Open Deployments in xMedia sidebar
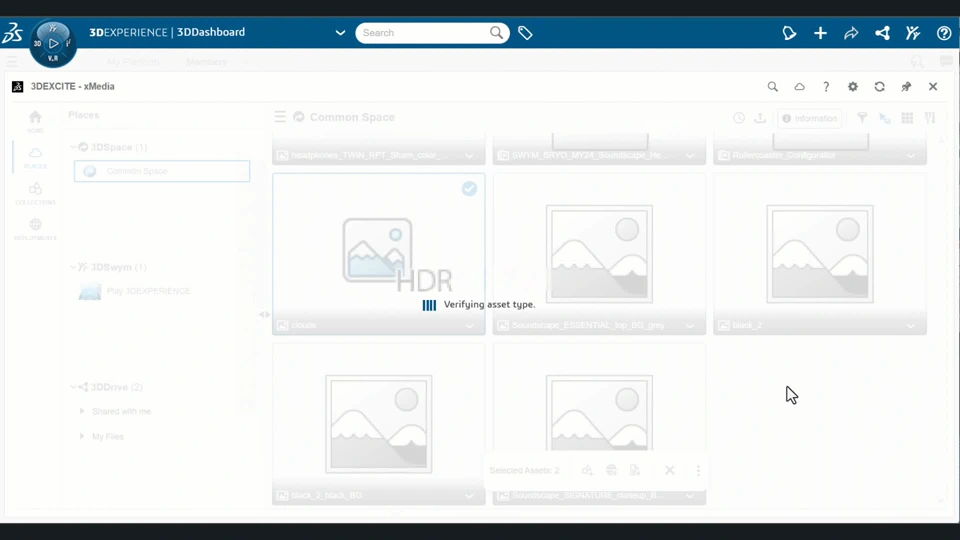The height and width of the screenshot is (540, 960). coord(35,229)
